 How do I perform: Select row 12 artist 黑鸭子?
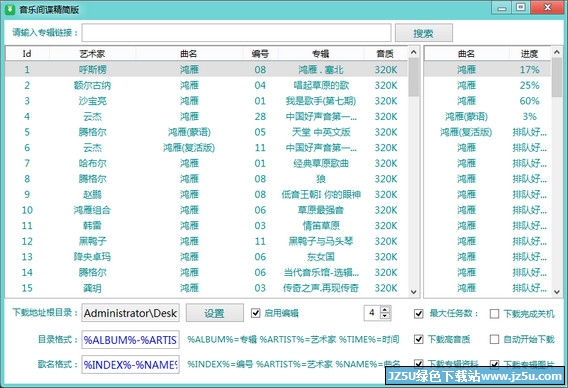coord(92,241)
